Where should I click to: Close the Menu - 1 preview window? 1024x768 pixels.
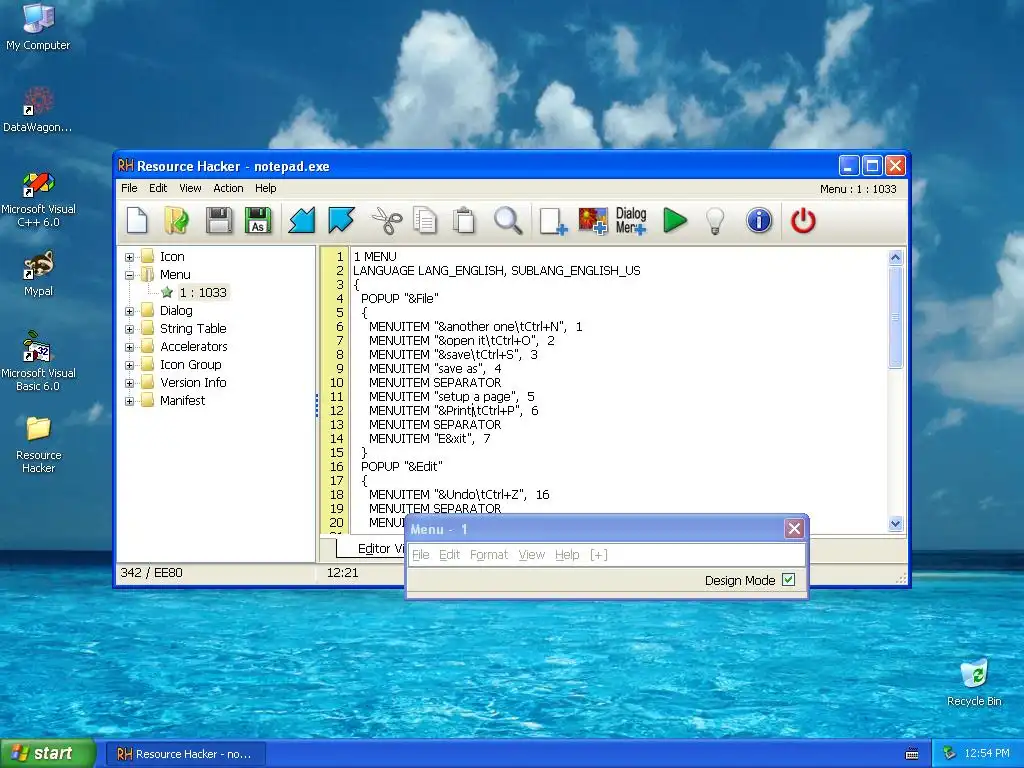[x=793, y=528]
